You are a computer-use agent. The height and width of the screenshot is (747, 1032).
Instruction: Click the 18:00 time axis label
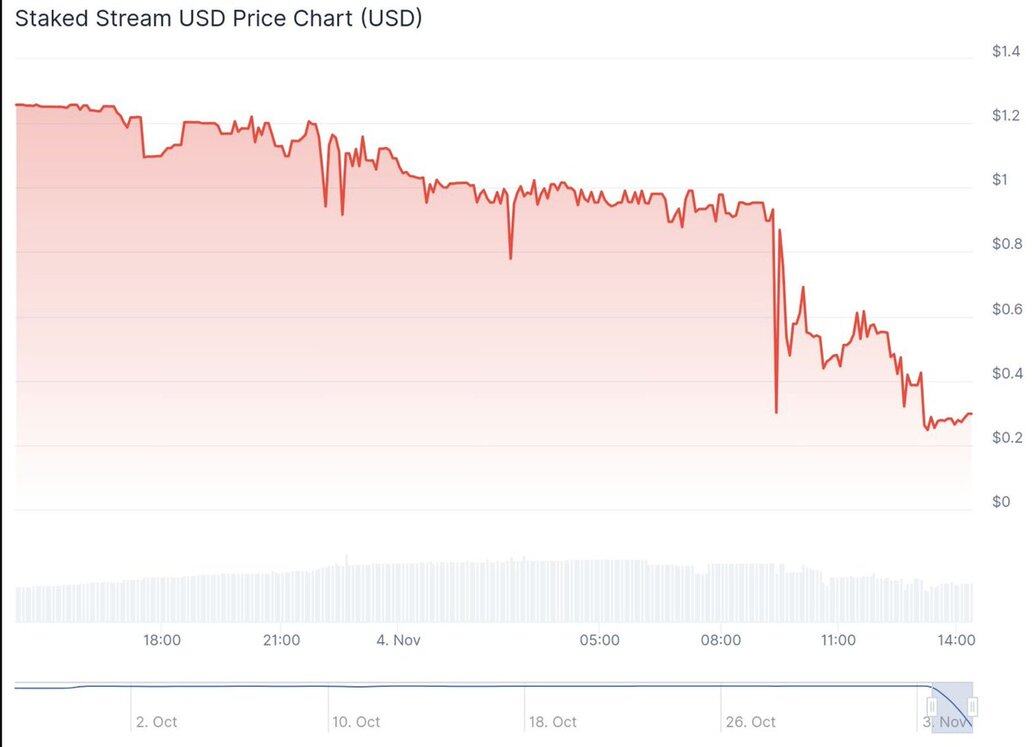tap(162, 640)
